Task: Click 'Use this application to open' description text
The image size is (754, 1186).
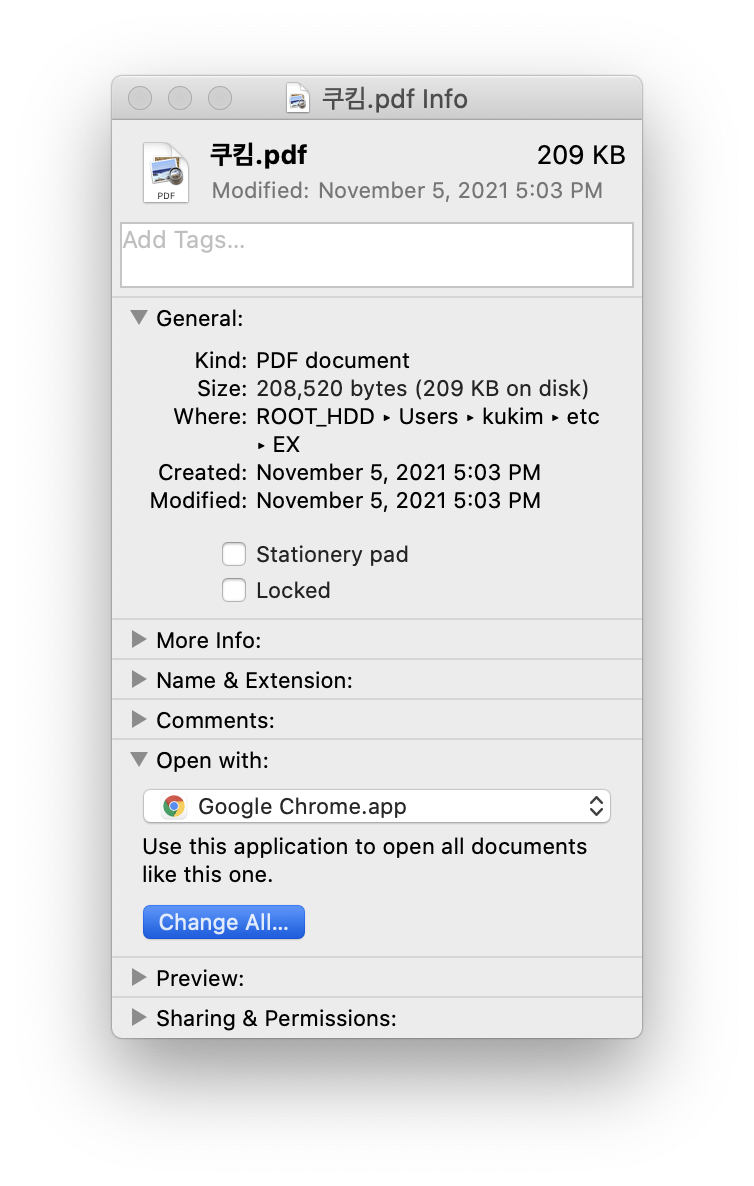Action: (x=365, y=860)
